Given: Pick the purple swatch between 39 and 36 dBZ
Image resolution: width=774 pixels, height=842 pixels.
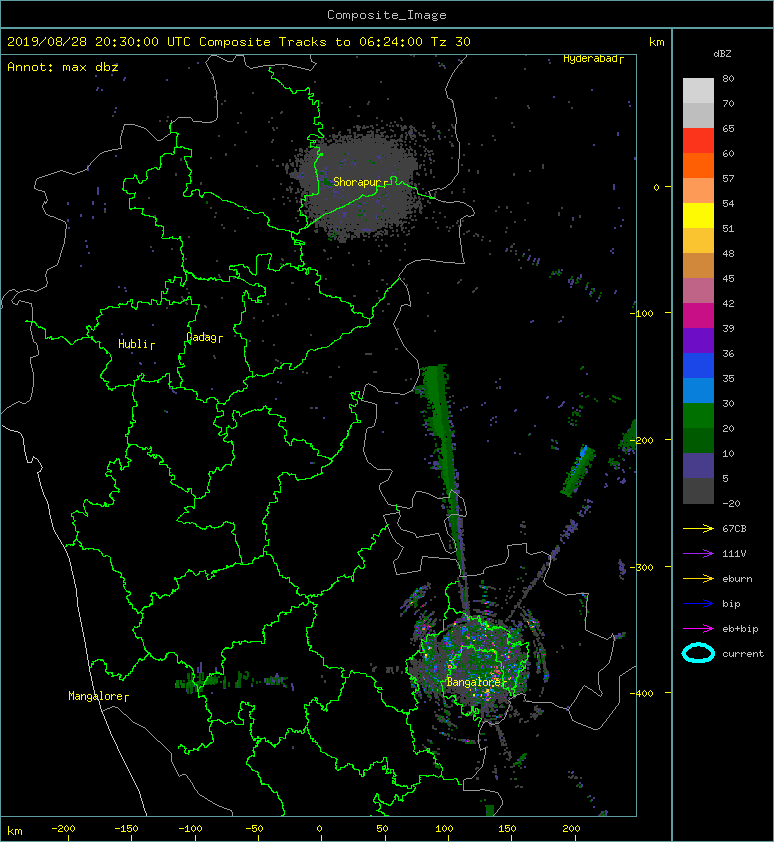Looking at the screenshot, I should point(698,340).
